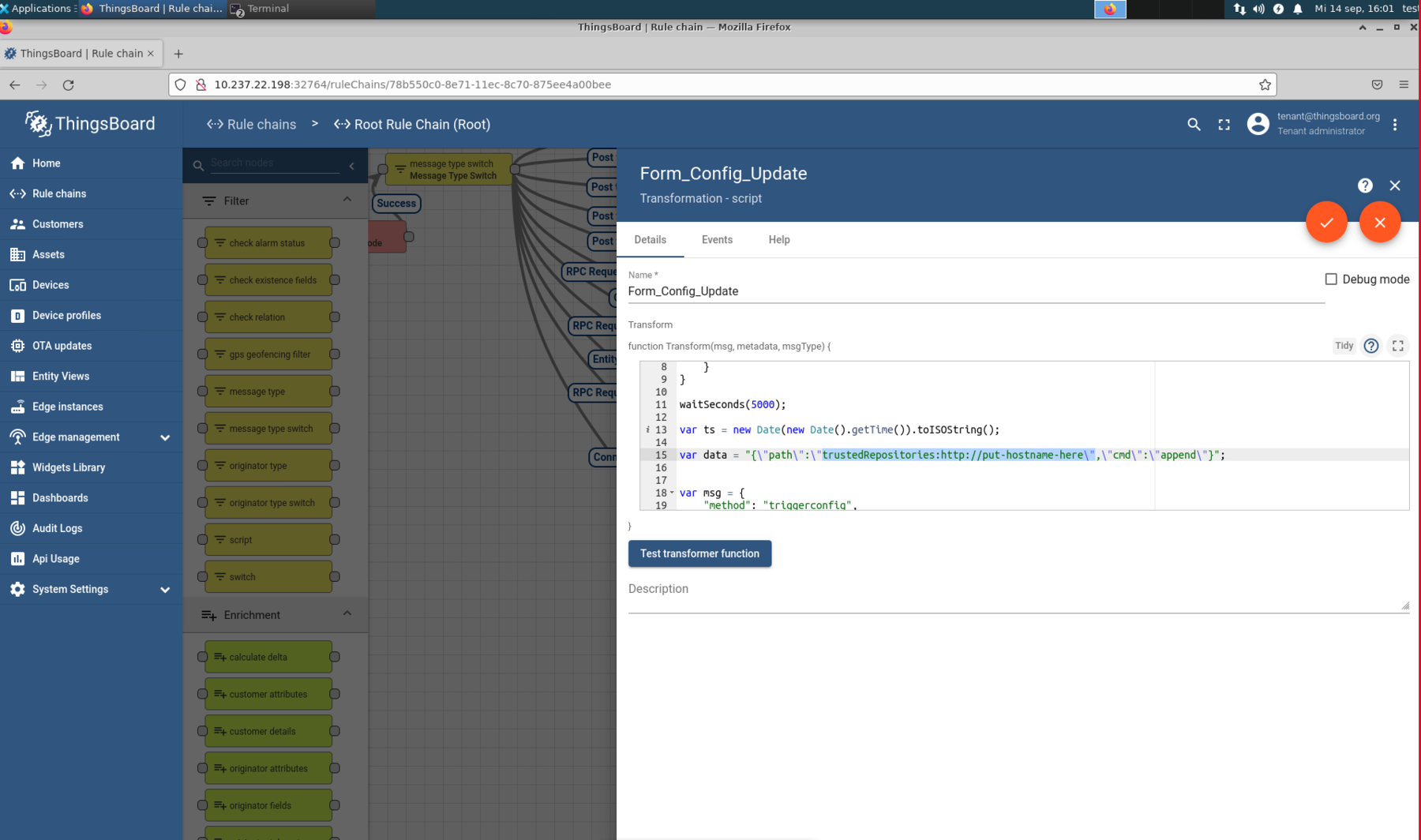The height and width of the screenshot is (840, 1421).
Task: Open the help icon in node header
Action: 1365,186
